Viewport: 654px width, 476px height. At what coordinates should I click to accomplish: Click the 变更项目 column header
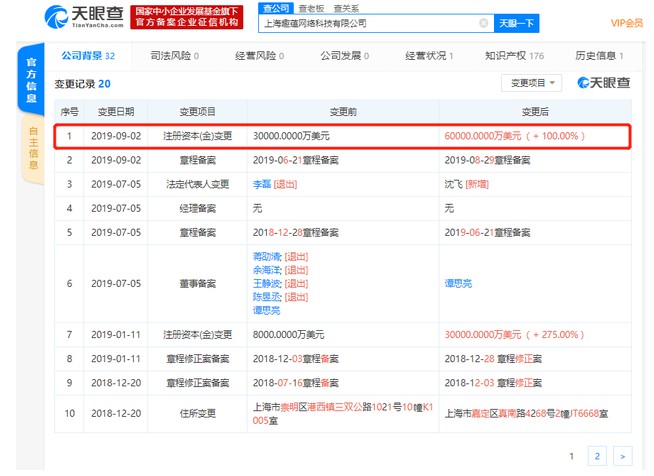coord(197,111)
